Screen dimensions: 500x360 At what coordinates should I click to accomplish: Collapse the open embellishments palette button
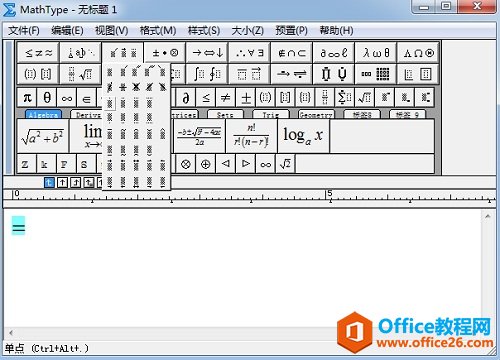pyautogui.click(x=123, y=53)
